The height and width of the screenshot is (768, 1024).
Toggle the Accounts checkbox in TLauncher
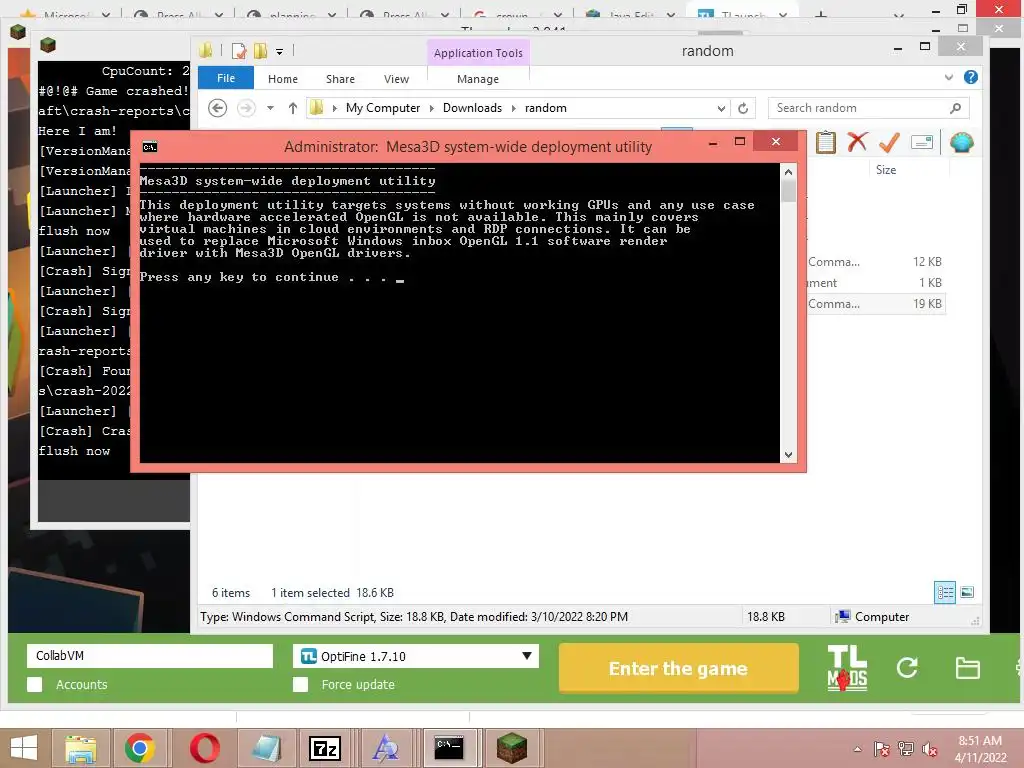[35, 684]
